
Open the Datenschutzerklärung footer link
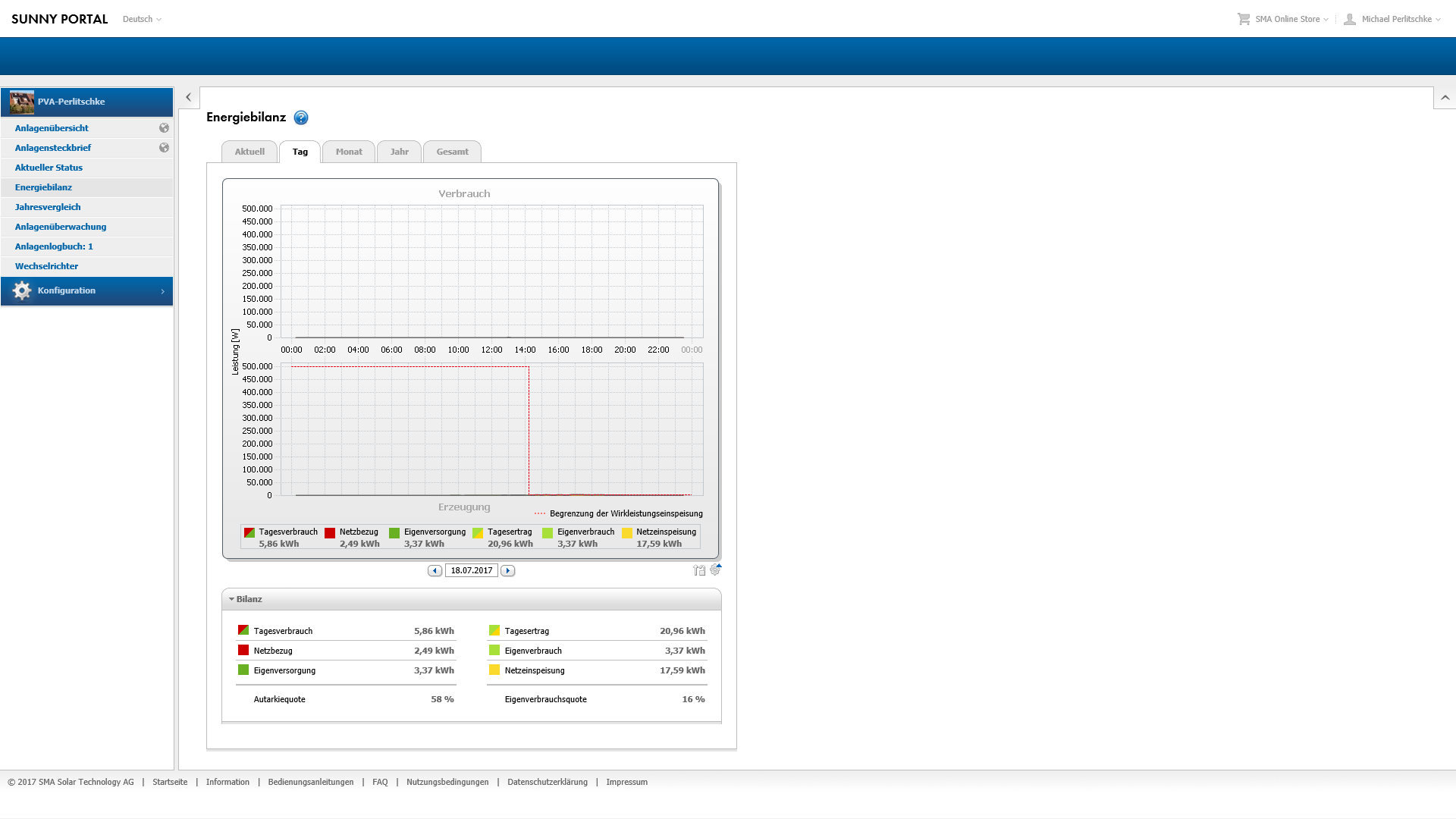pos(547,782)
